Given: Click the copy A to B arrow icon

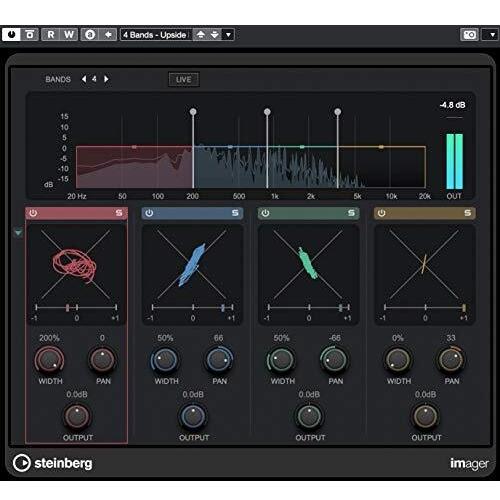Looking at the screenshot, I should point(108,34).
